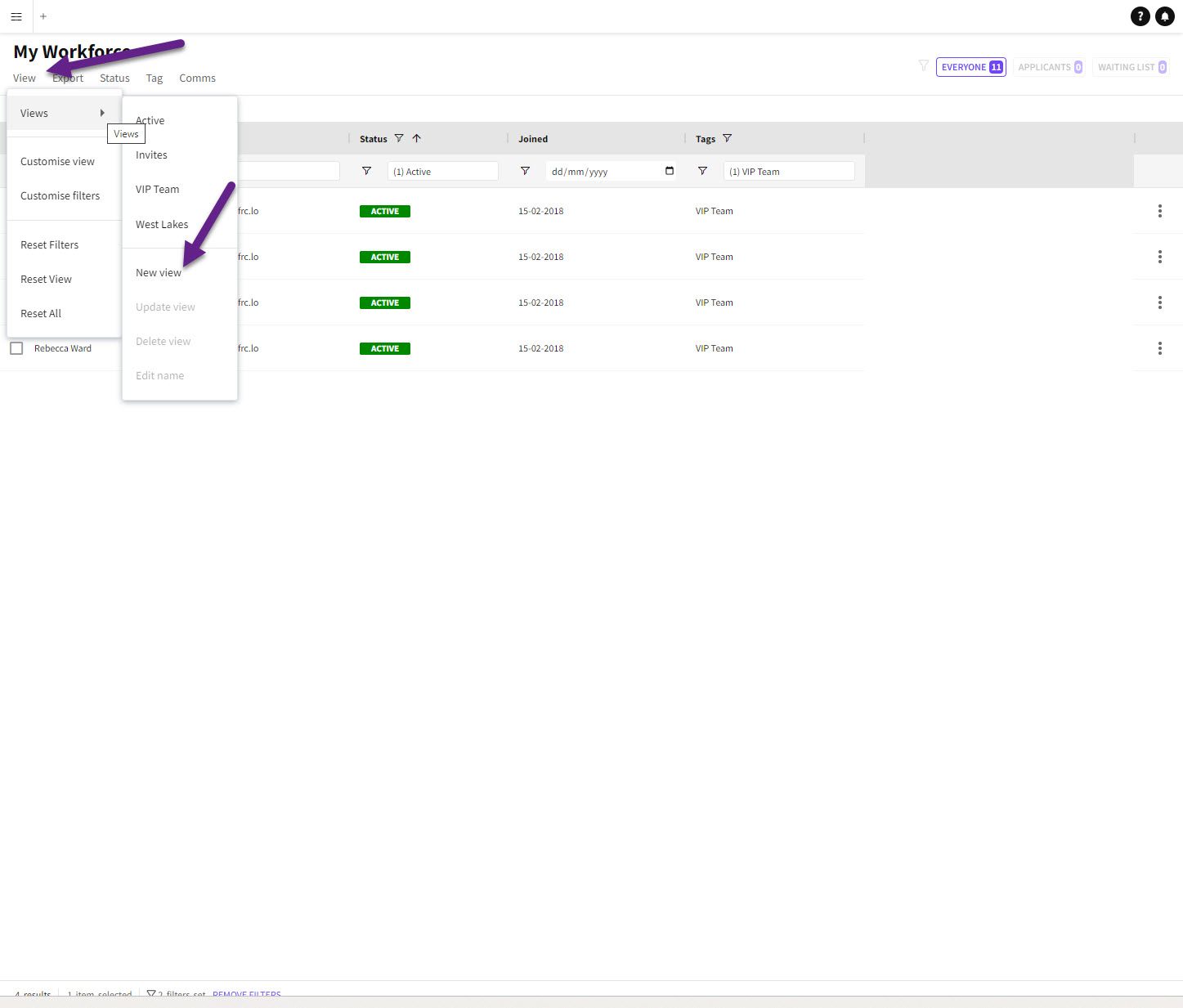This screenshot has width=1183, height=1008.
Task: Click Reset All in the menu
Action: coord(41,314)
